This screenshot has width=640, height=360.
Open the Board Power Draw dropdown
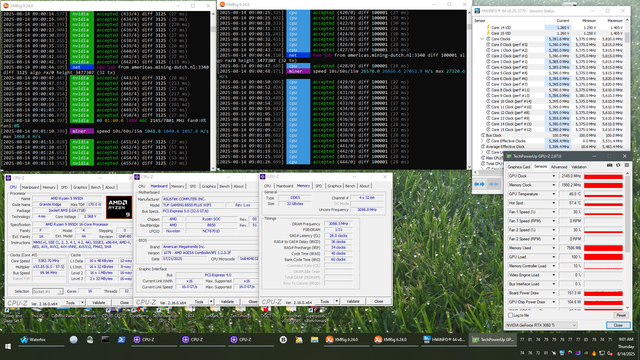554,293
